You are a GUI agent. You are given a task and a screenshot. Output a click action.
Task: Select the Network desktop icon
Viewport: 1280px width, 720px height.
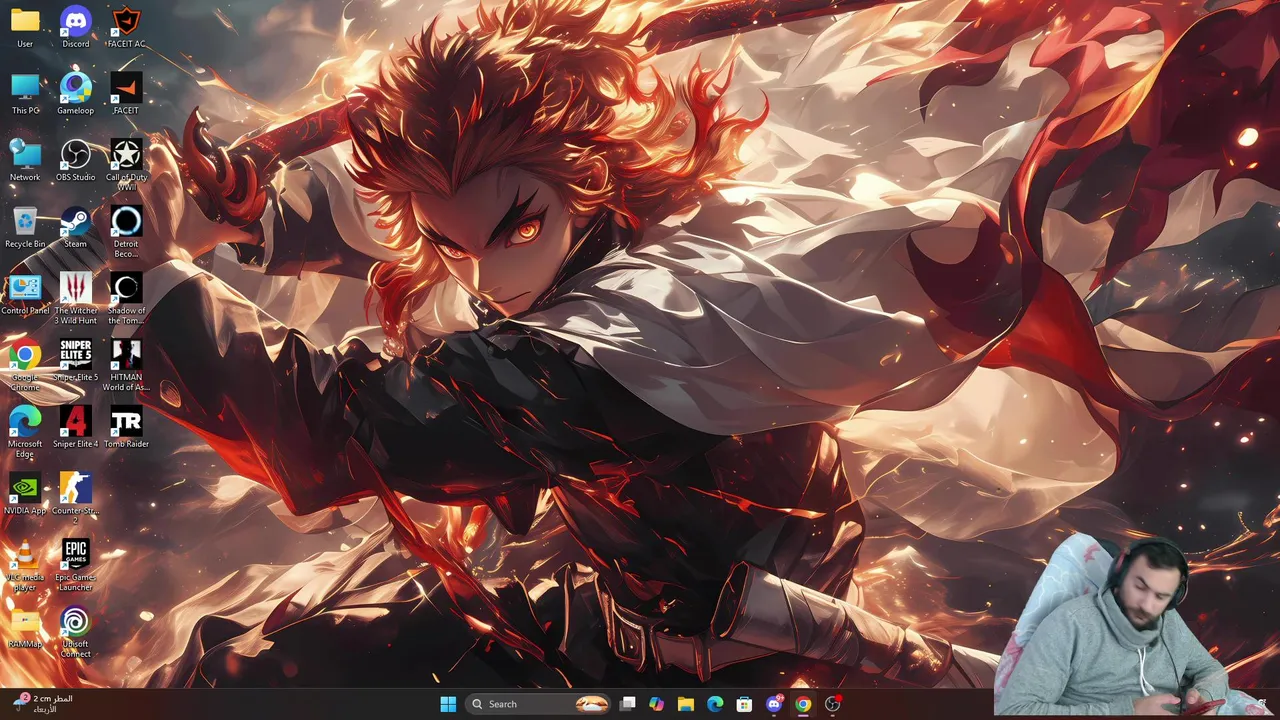click(x=25, y=161)
